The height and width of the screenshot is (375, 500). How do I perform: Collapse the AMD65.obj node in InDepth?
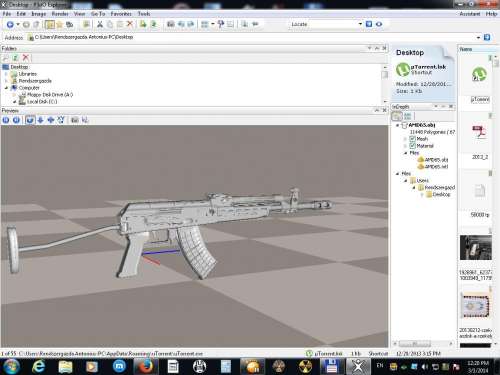[x=397, y=125]
